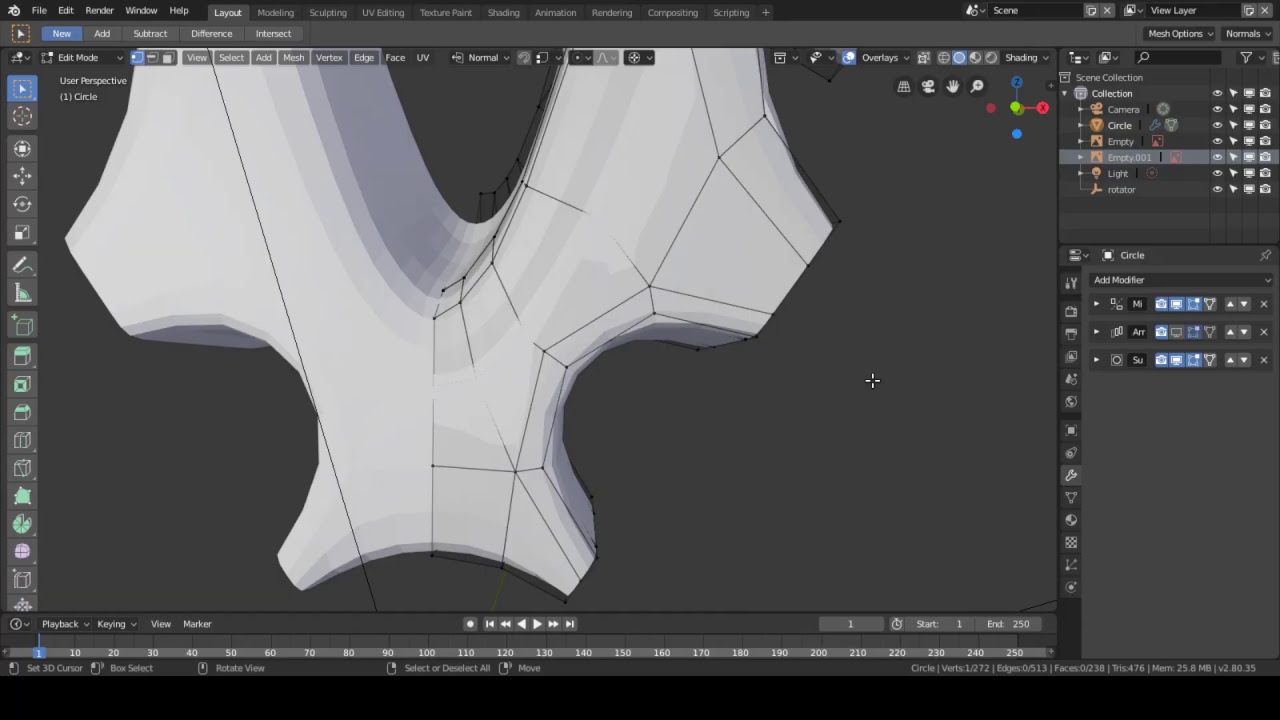Play the animation in the timeline

tap(537, 624)
